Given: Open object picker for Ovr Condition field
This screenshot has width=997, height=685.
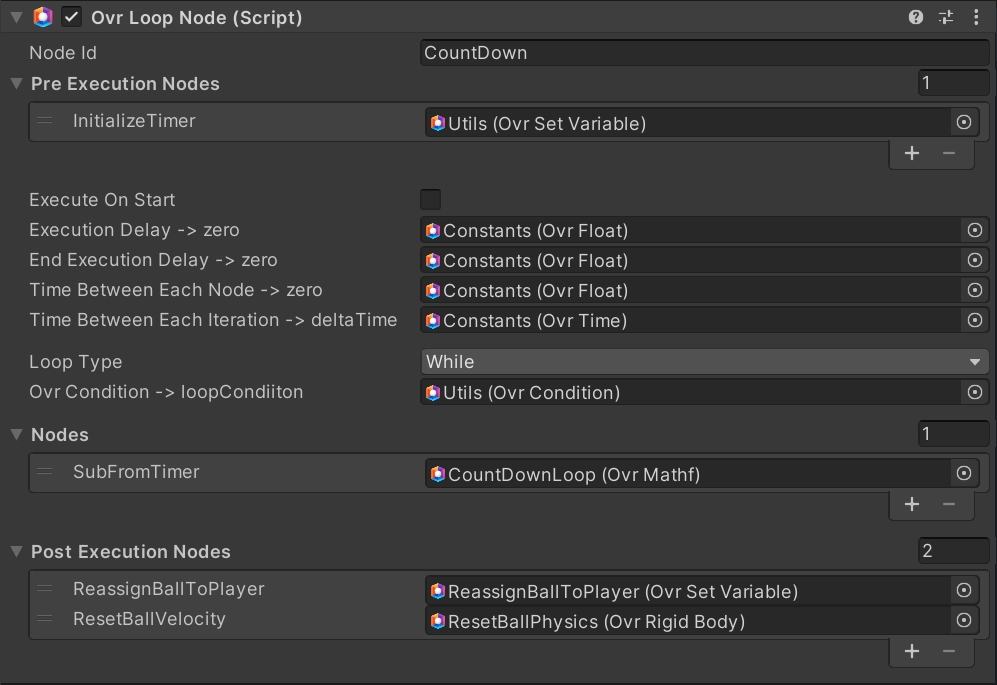Looking at the screenshot, I should point(975,392).
